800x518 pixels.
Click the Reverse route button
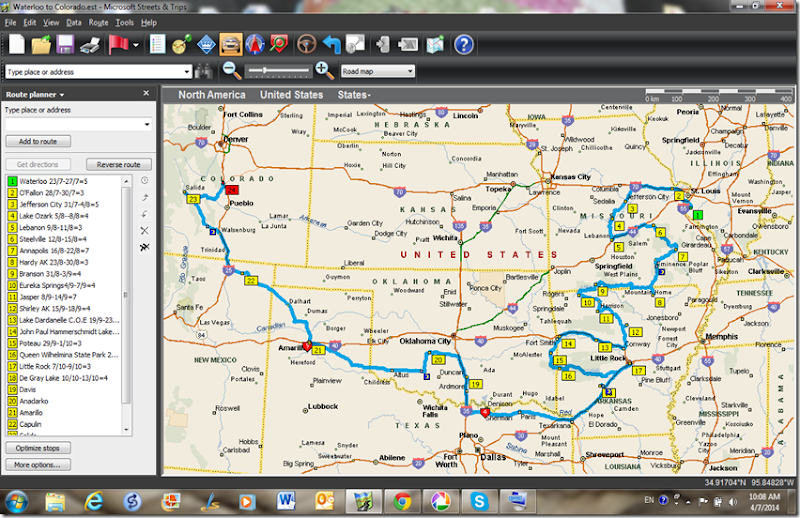tap(118, 164)
